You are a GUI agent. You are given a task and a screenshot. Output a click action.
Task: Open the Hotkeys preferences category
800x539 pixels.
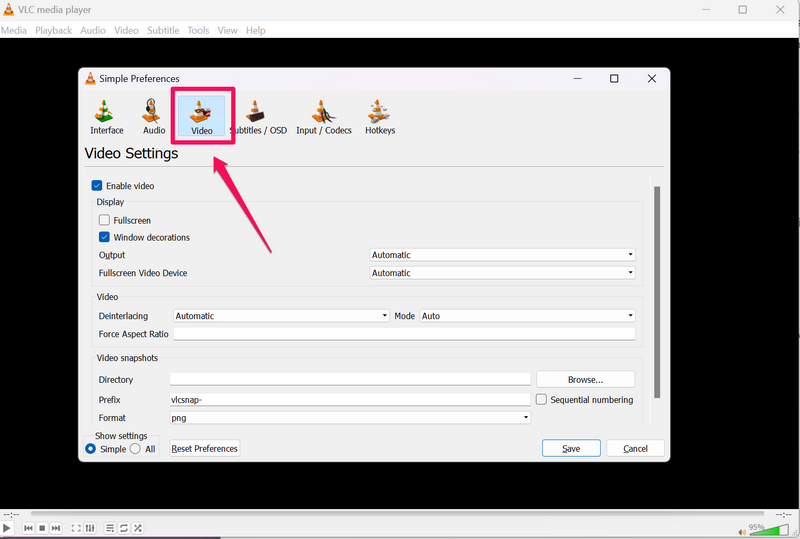pyautogui.click(x=380, y=117)
